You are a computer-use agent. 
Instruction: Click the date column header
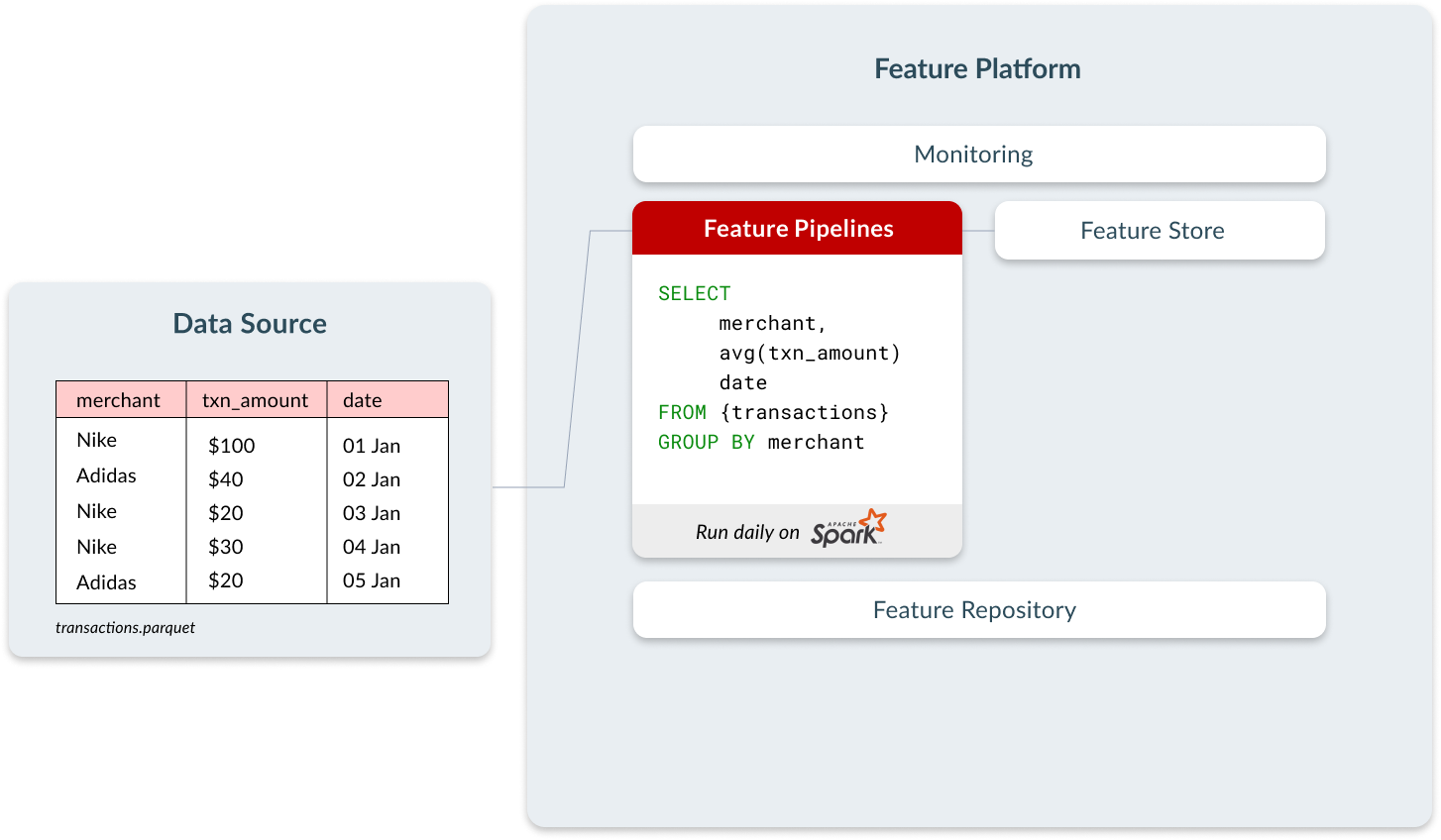[x=388, y=400]
